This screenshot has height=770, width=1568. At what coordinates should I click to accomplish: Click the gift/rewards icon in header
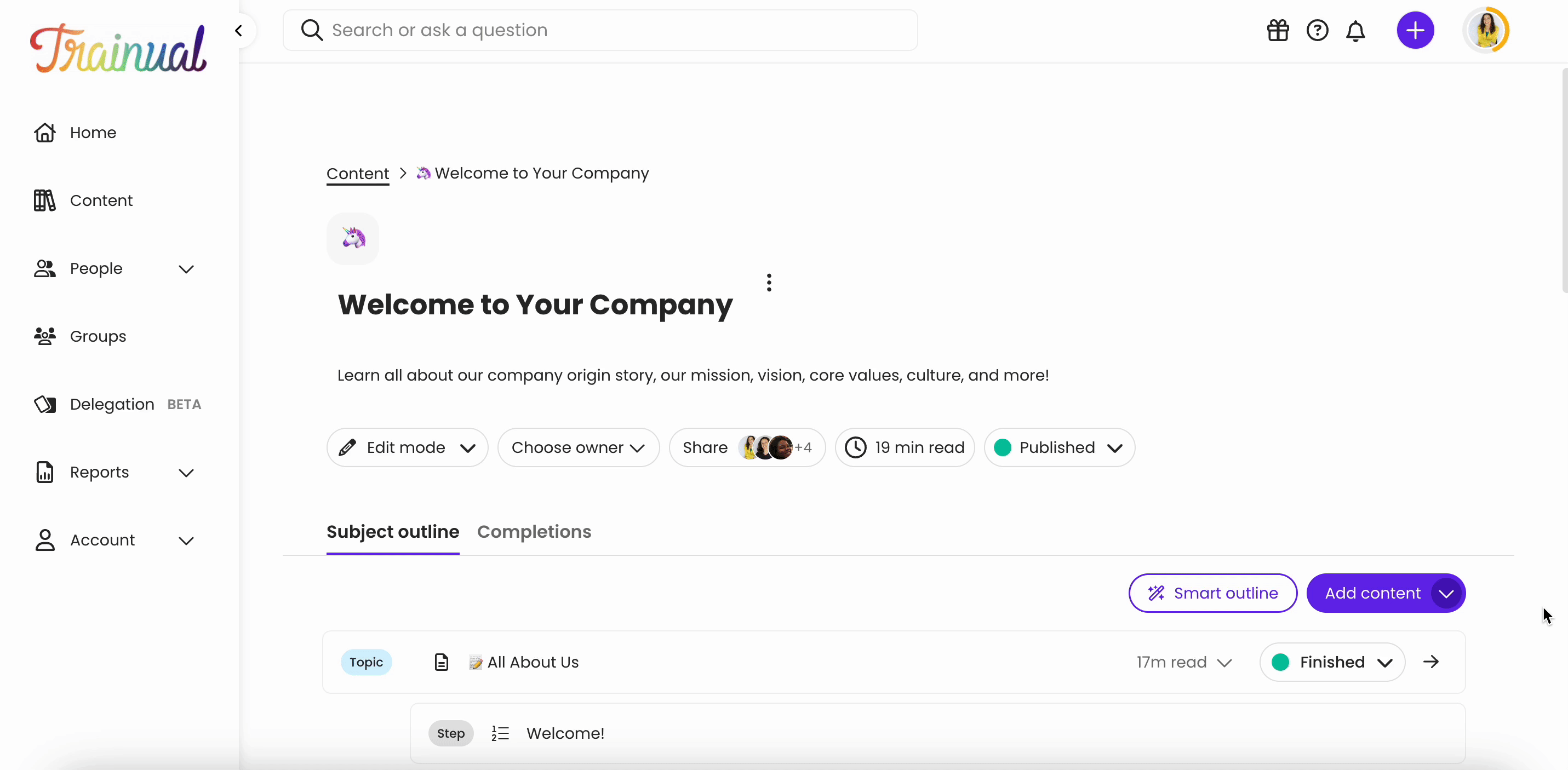point(1278,30)
